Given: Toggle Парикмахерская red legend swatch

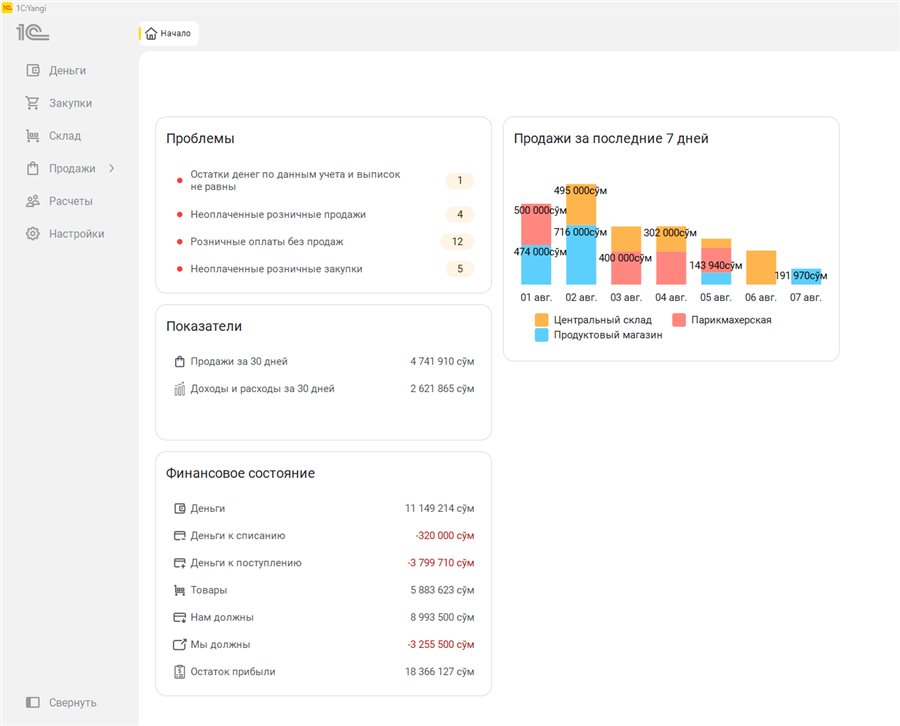Looking at the screenshot, I should point(679,320).
